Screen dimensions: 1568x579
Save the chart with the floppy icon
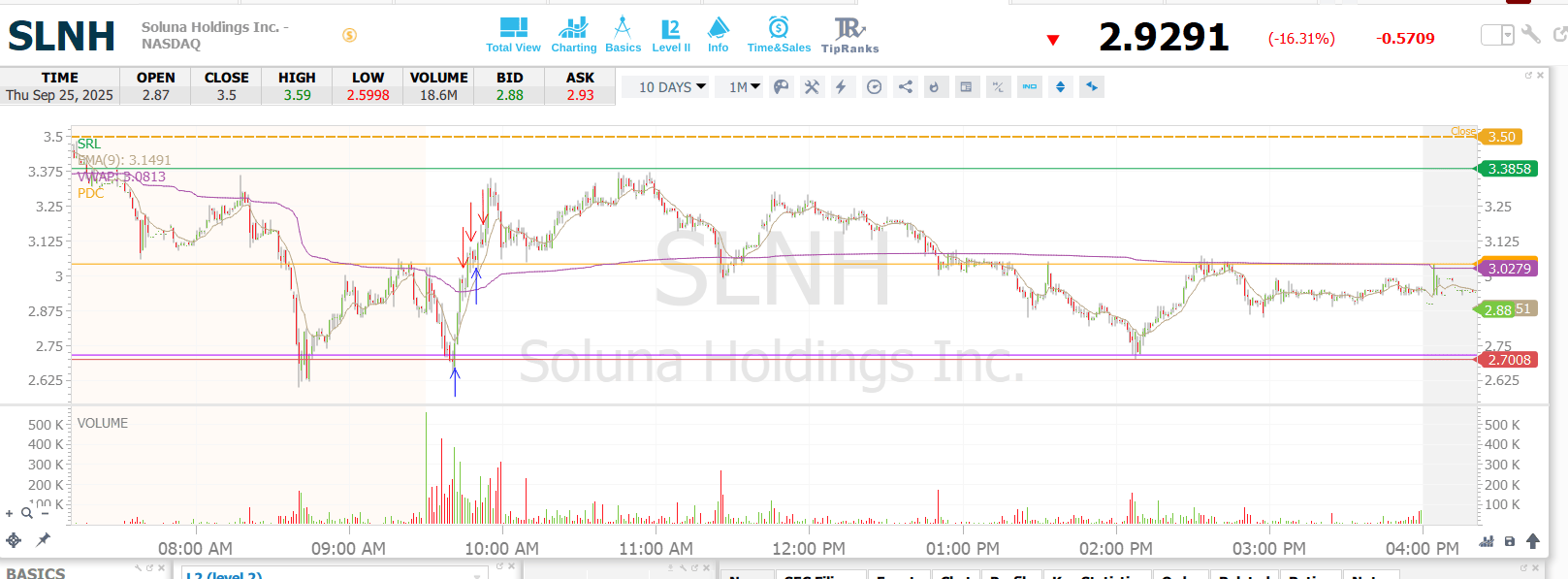1510,541
